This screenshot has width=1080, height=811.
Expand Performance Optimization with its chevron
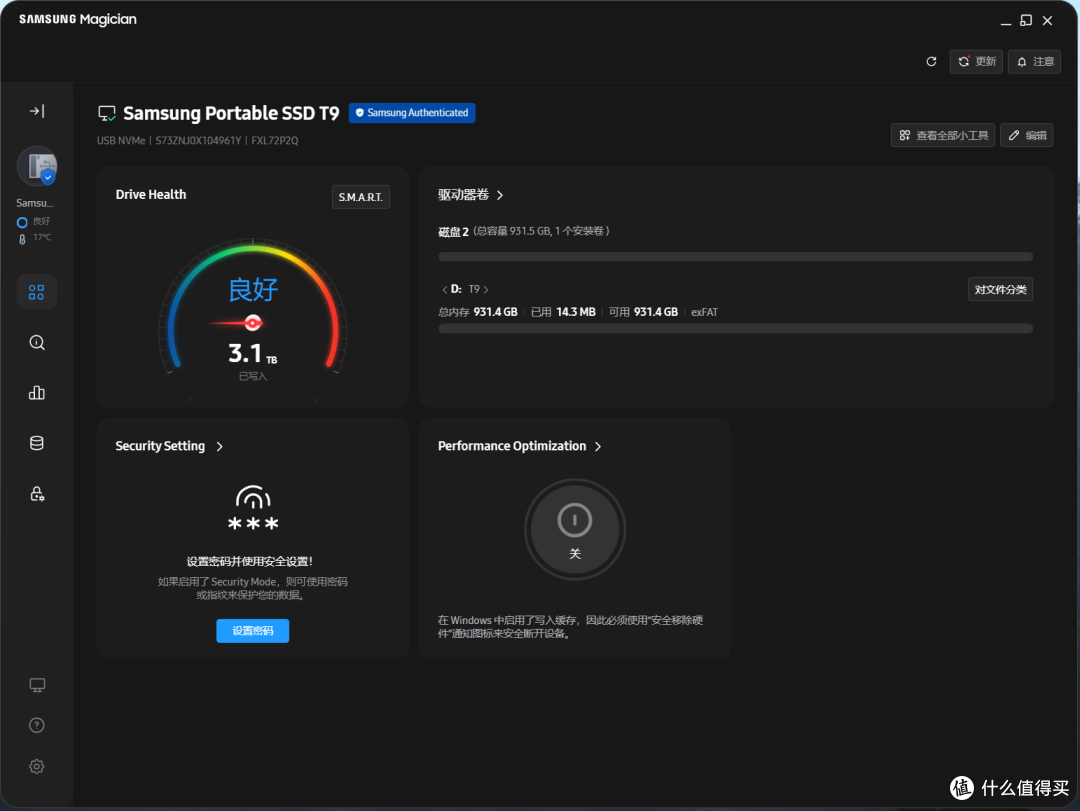pyautogui.click(x=598, y=446)
